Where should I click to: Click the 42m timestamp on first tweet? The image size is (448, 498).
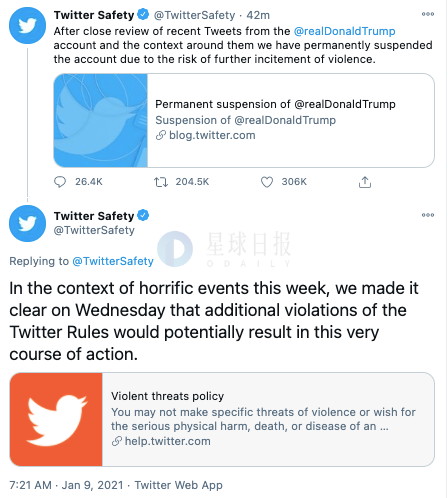coord(258,15)
